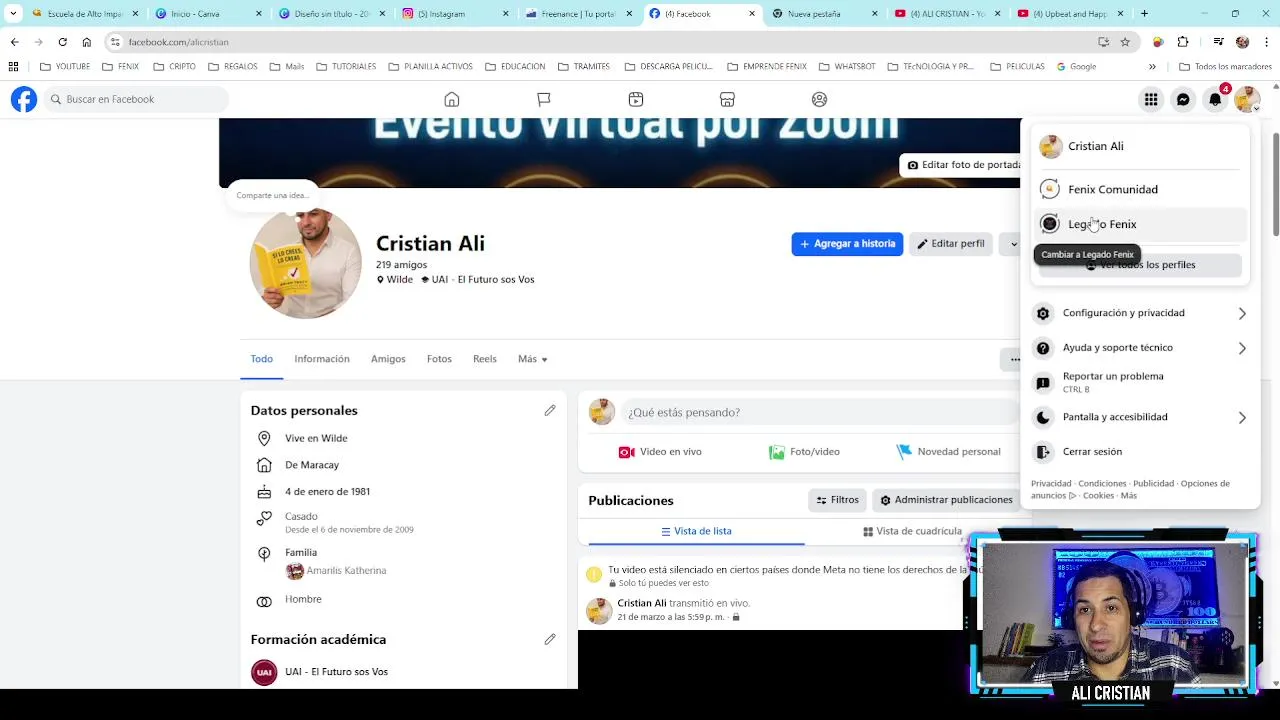Image resolution: width=1280 pixels, height=720 pixels.
Task: Click the browser back arrow
Action: 14,42
